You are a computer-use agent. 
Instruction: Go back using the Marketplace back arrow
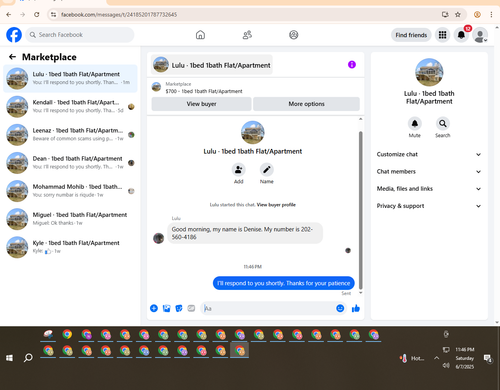click(x=12, y=57)
